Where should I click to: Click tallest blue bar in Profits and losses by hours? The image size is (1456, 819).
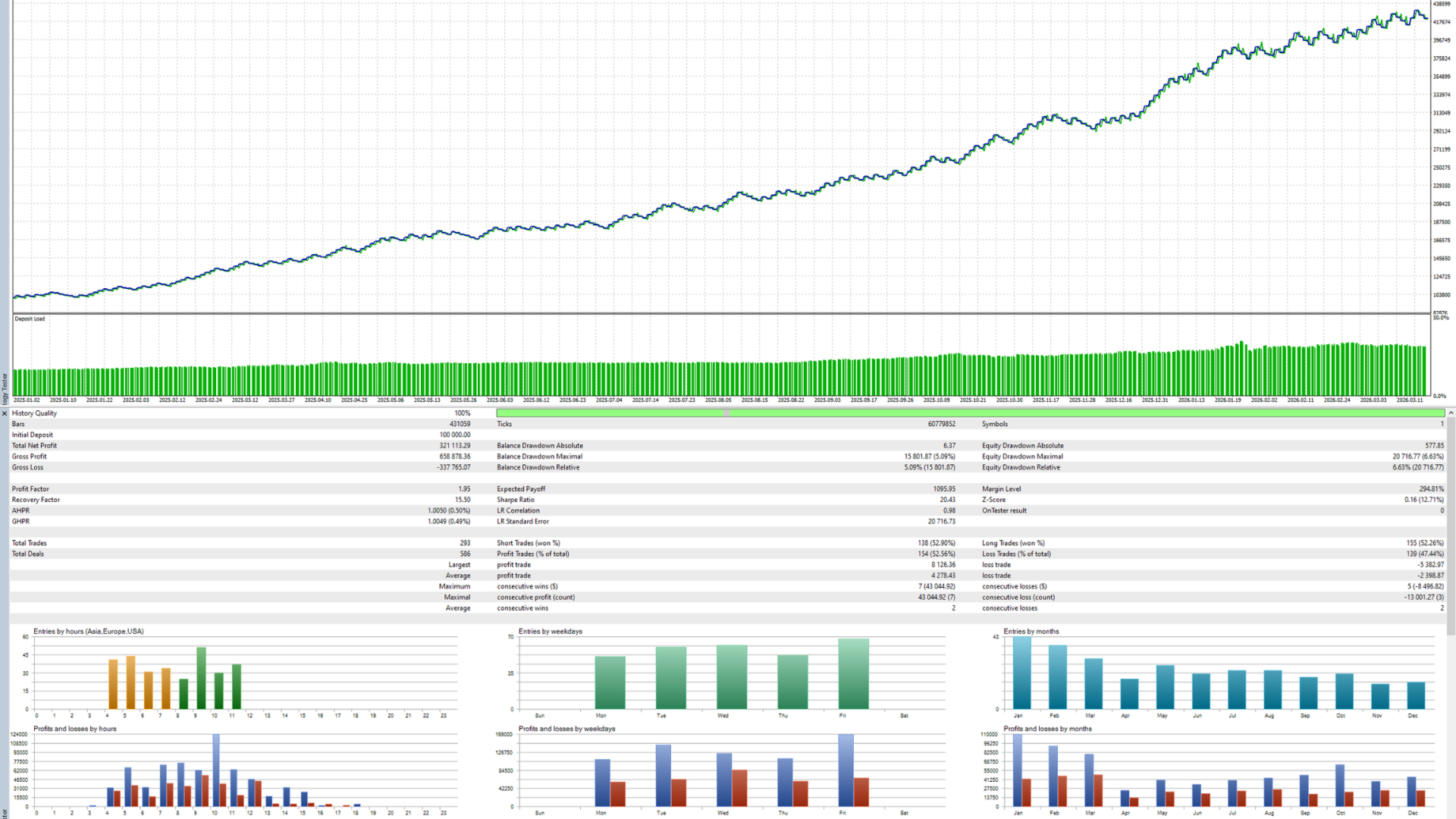click(216, 770)
